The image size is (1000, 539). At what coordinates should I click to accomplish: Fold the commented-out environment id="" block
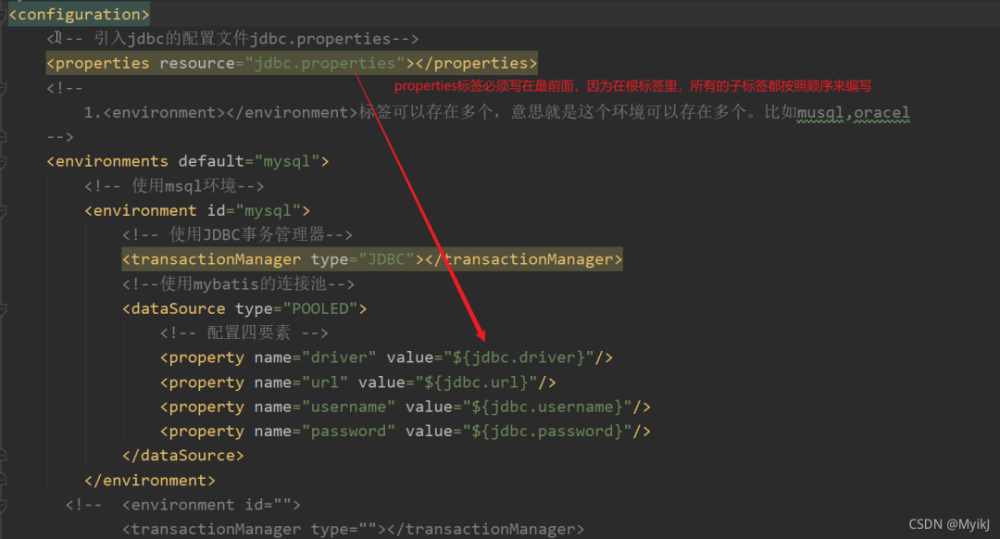coord(3,505)
